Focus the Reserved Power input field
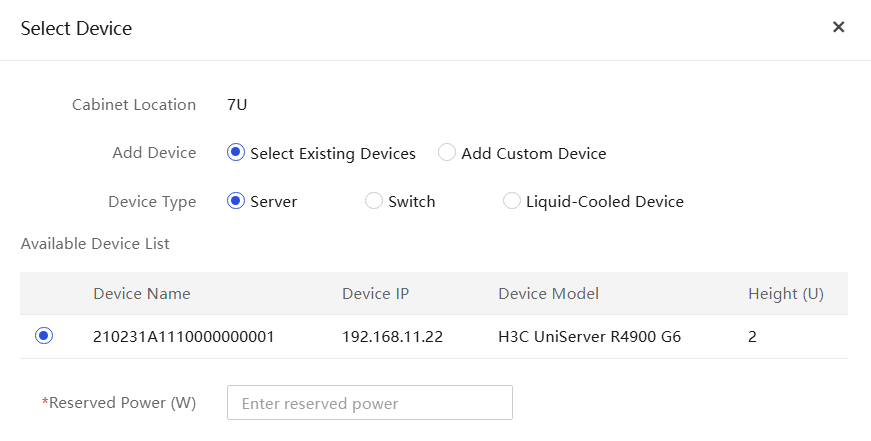Image resolution: width=871 pixels, height=441 pixels. tap(369, 403)
